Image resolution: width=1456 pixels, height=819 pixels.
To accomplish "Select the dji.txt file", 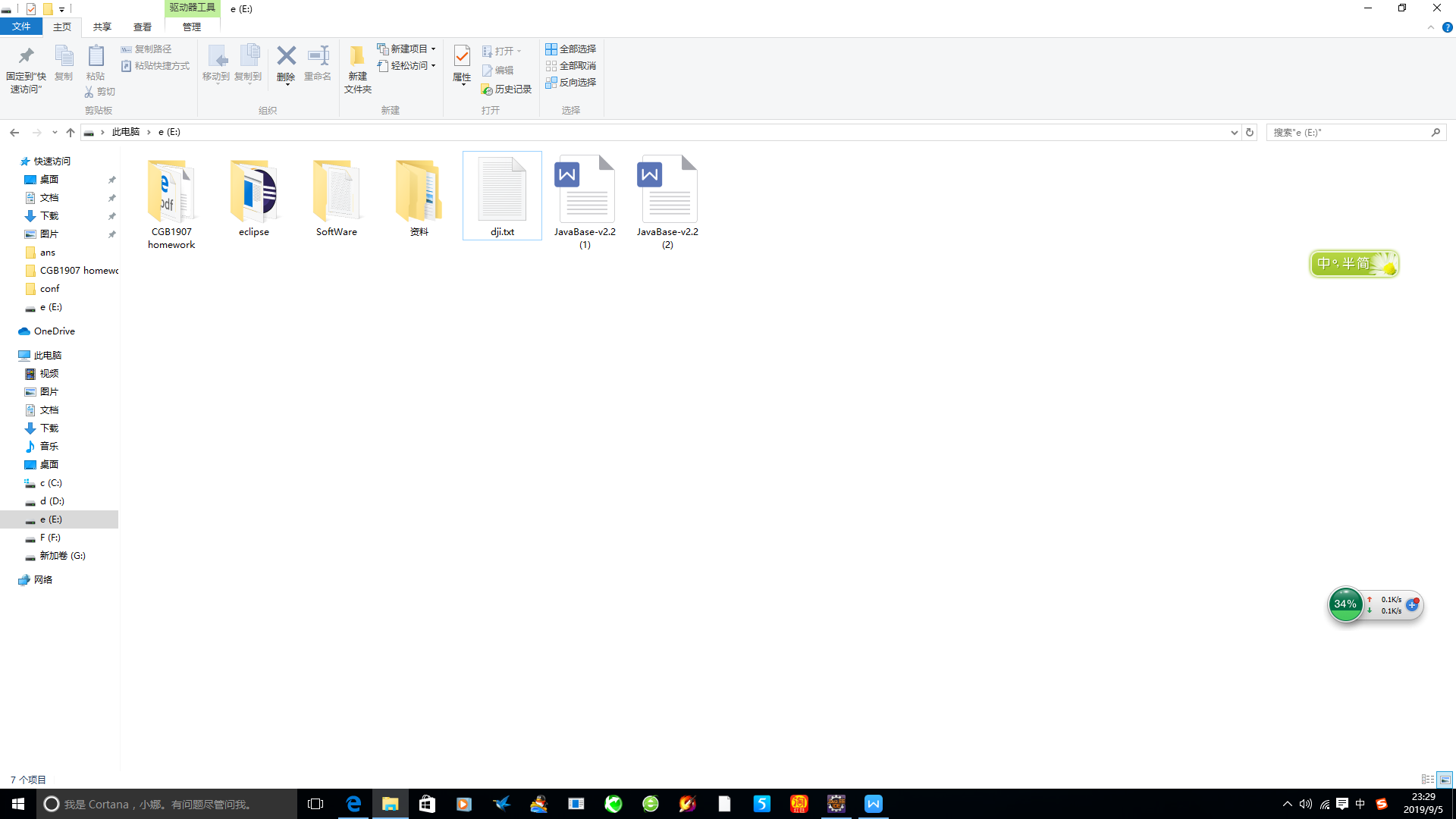I will pos(502,196).
